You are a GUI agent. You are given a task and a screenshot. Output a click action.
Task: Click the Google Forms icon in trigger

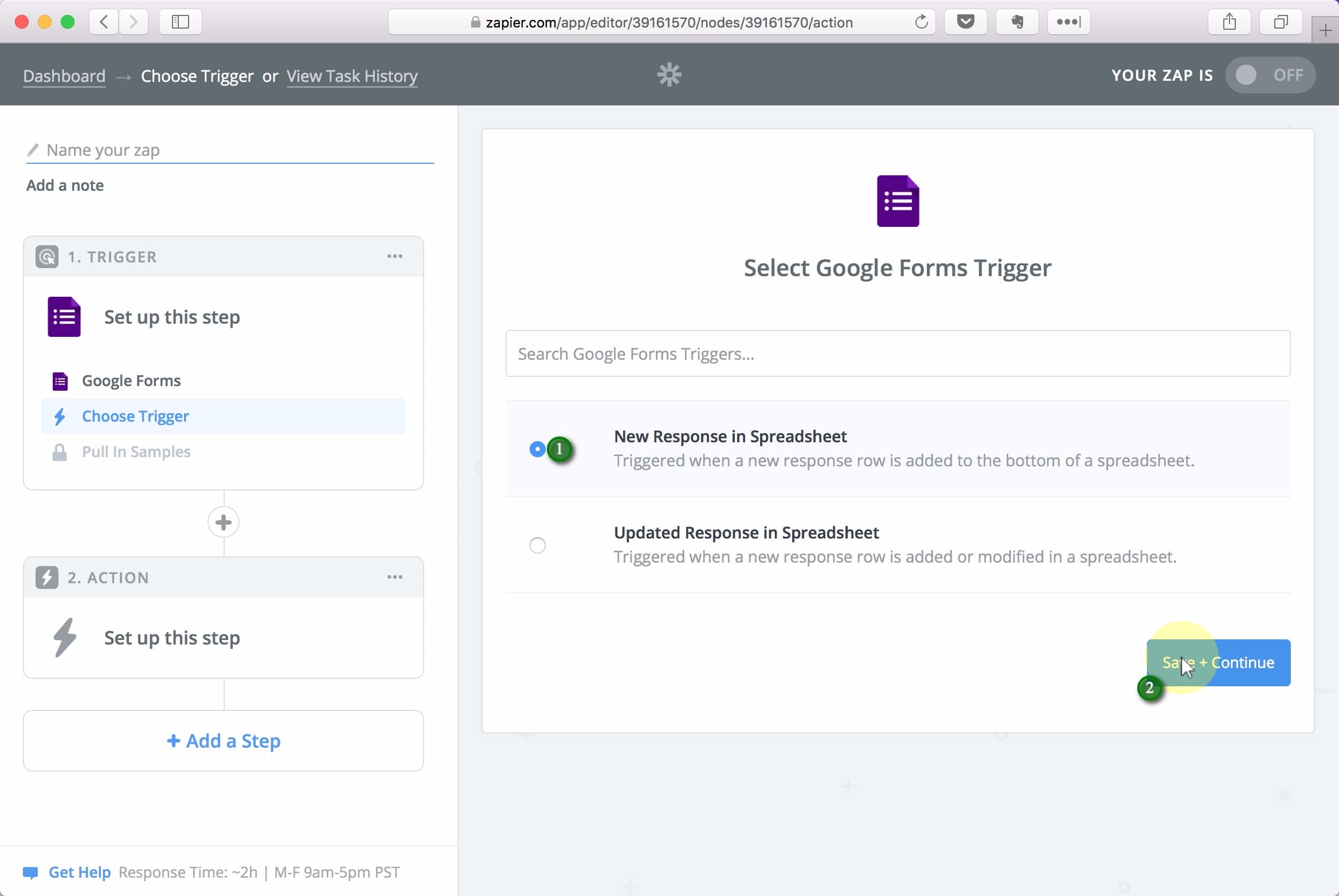(60, 380)
